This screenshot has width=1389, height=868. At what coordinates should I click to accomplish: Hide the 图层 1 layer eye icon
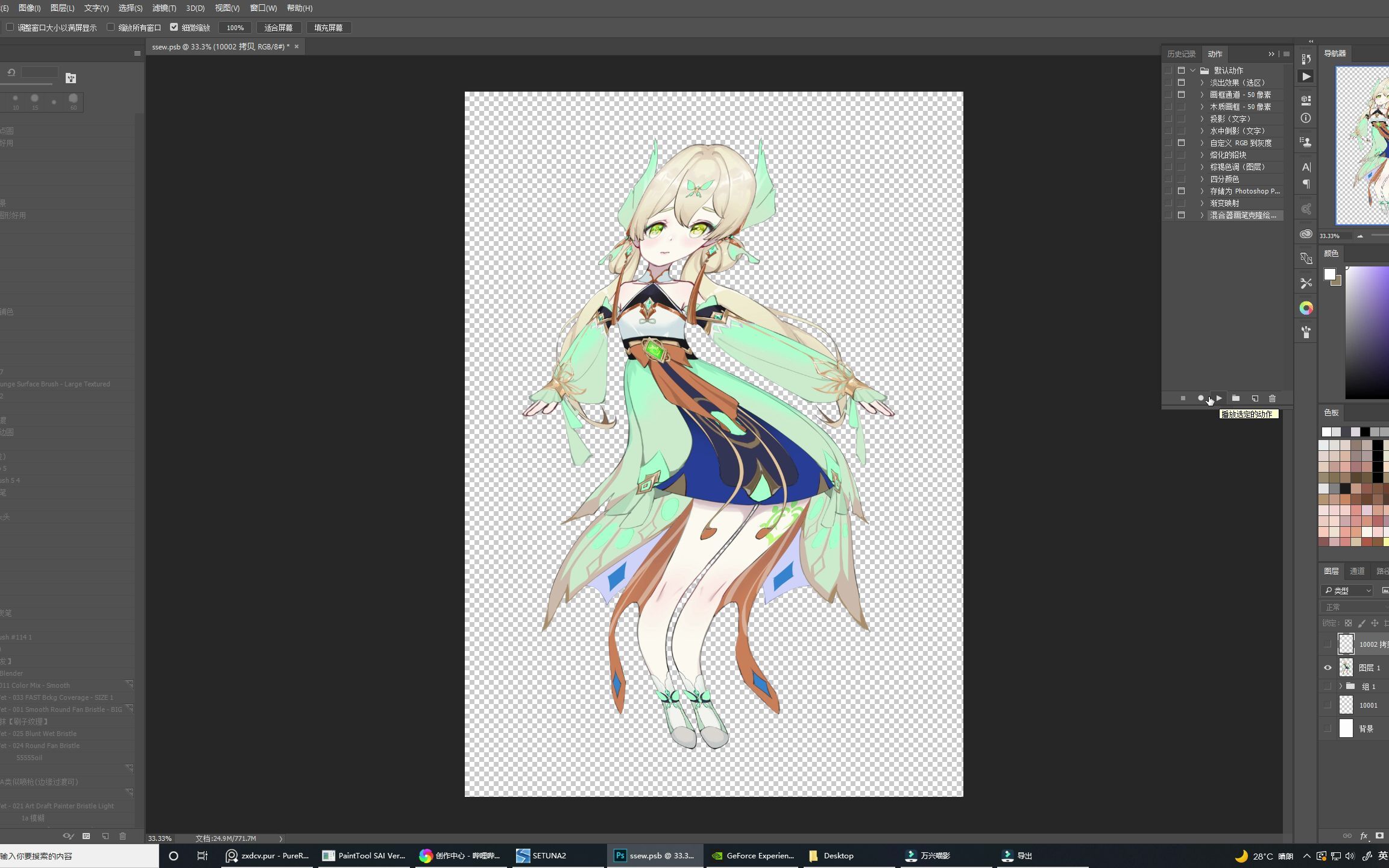1328,667
